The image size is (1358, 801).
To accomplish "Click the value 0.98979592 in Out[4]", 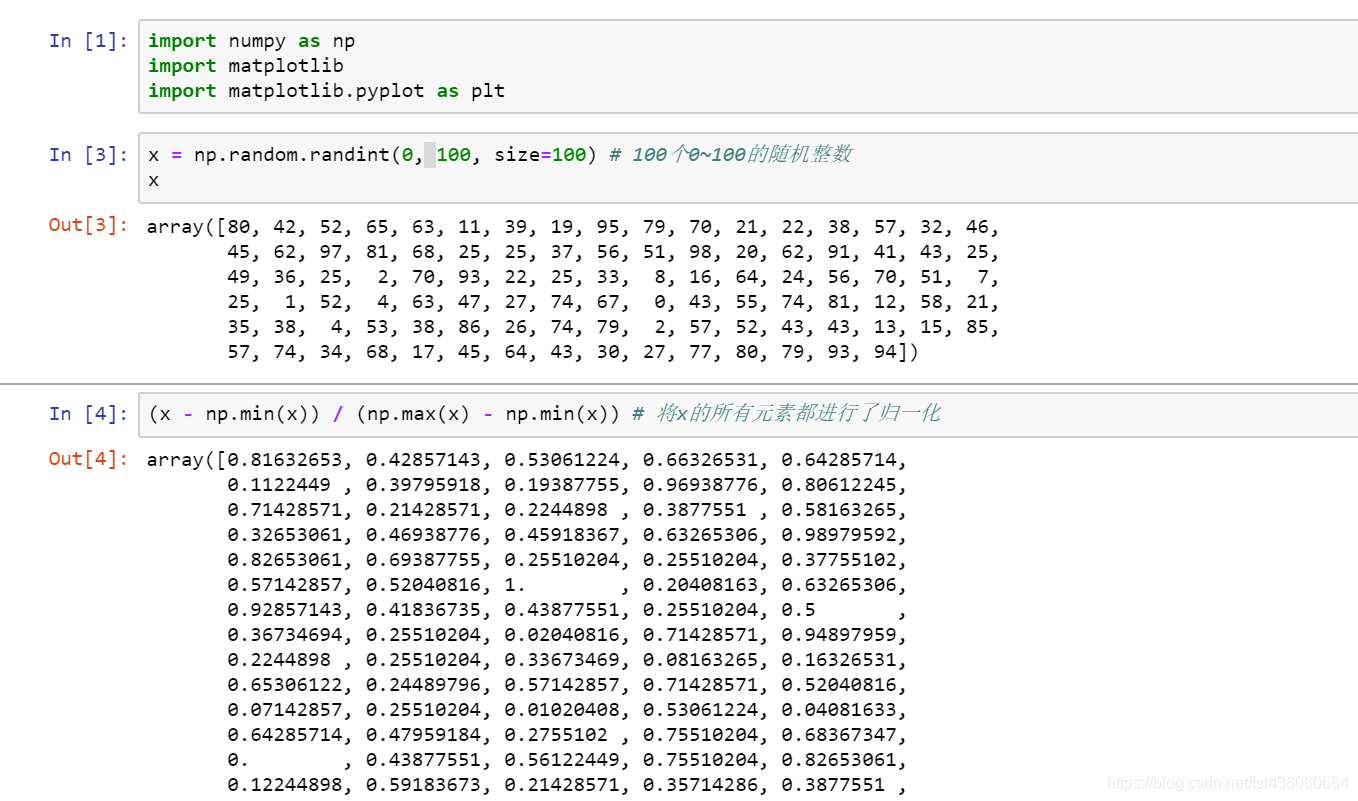I will 839,535.
